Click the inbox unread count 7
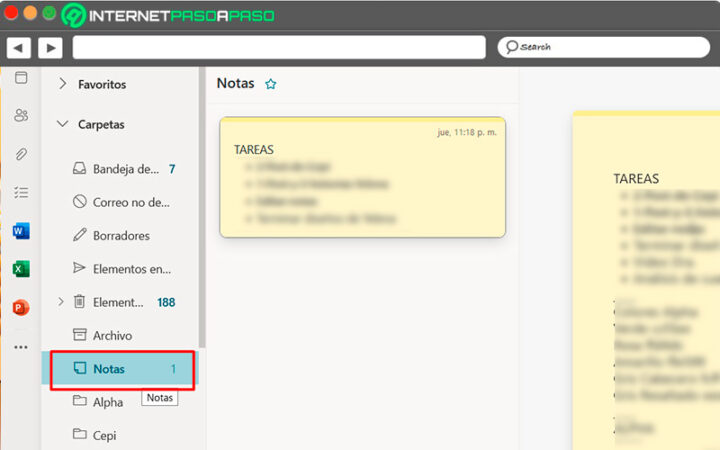Viewport: 720px width, 450px height. (172, 169)
